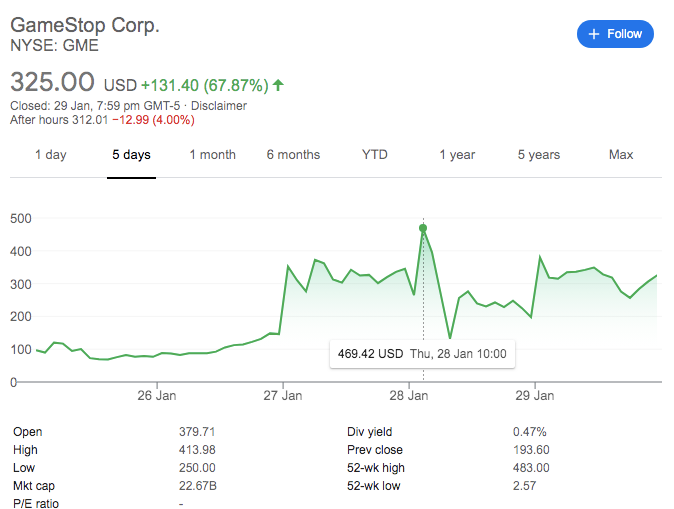Viewport: 674px width, 509px height.
Task: Click the 26 Jan axis label
Action: click(x=157, y=396)
